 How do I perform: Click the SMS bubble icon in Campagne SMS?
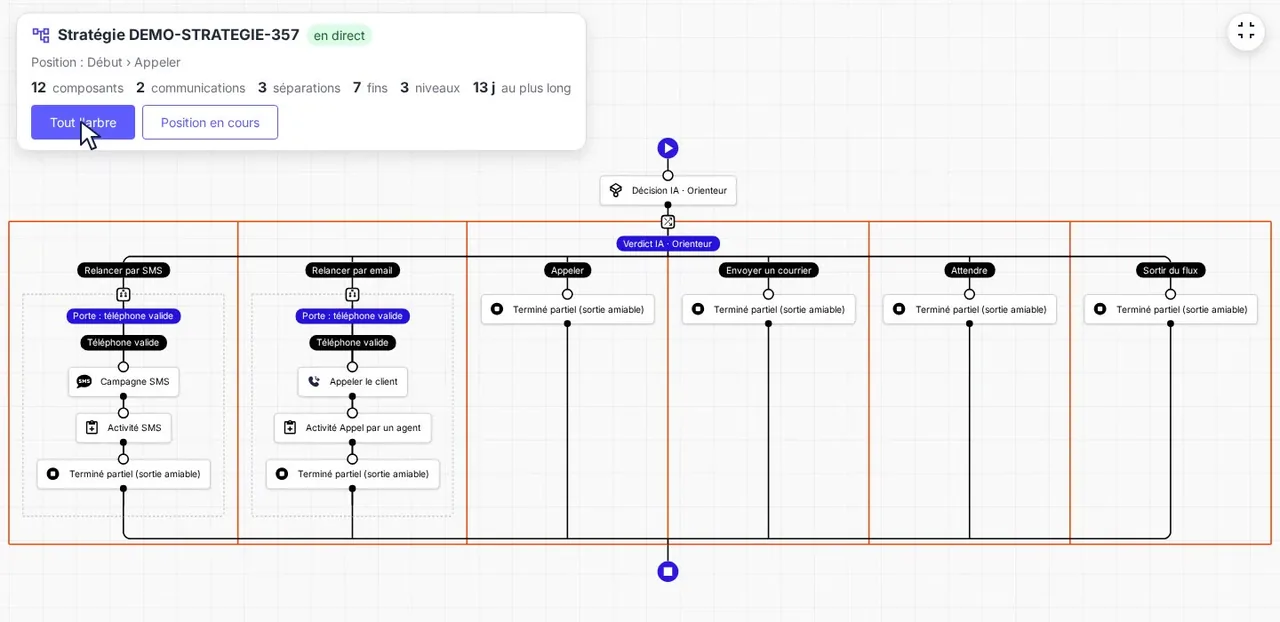coord(84,381)
